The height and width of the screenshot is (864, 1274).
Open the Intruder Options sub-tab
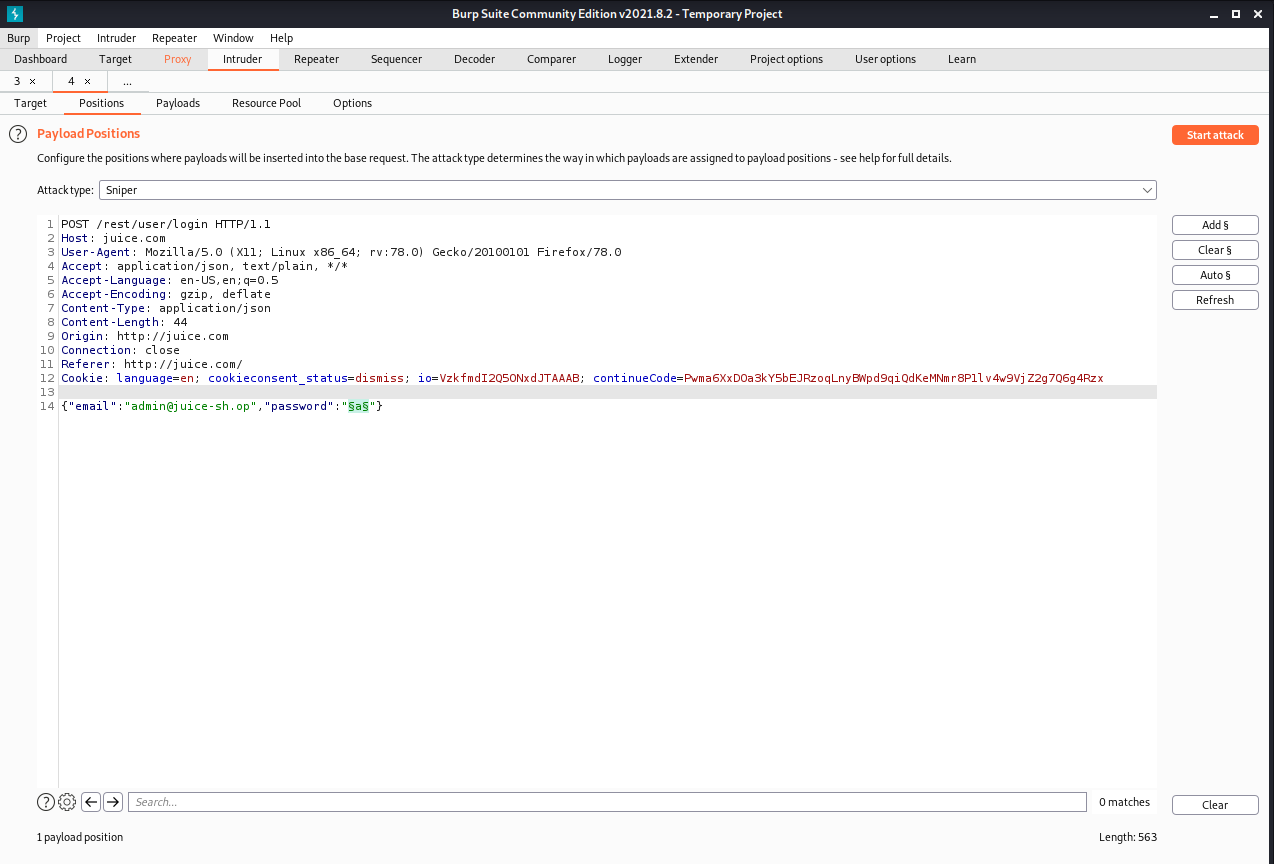[x=353, y=103]
